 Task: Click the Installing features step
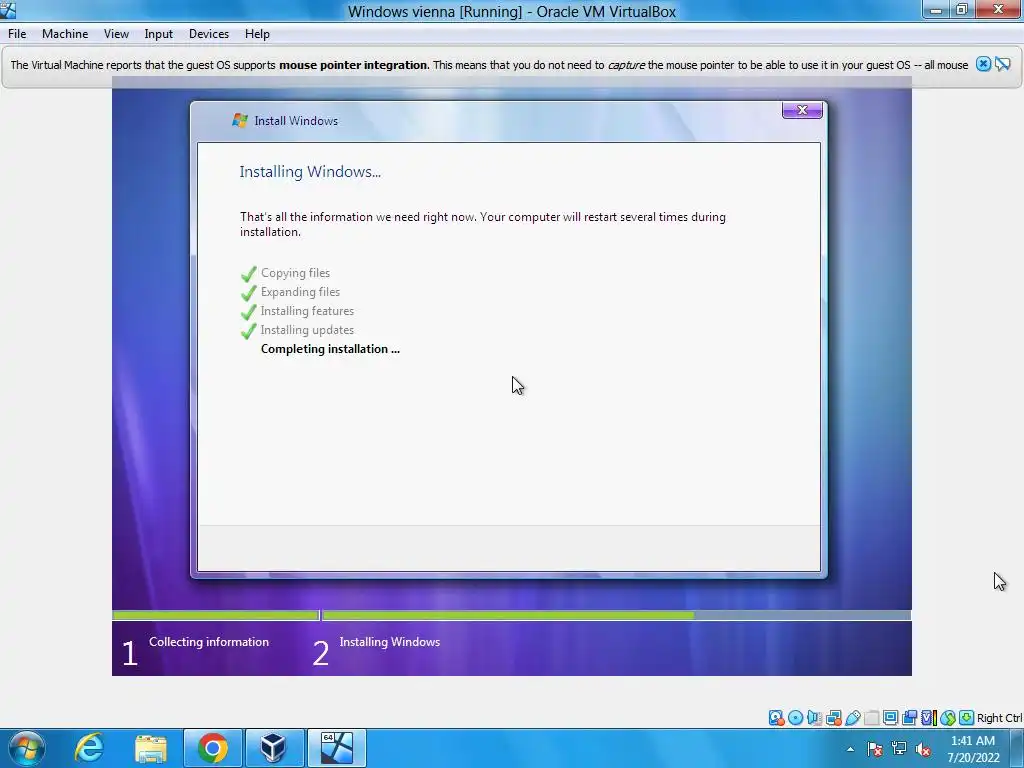307,311
